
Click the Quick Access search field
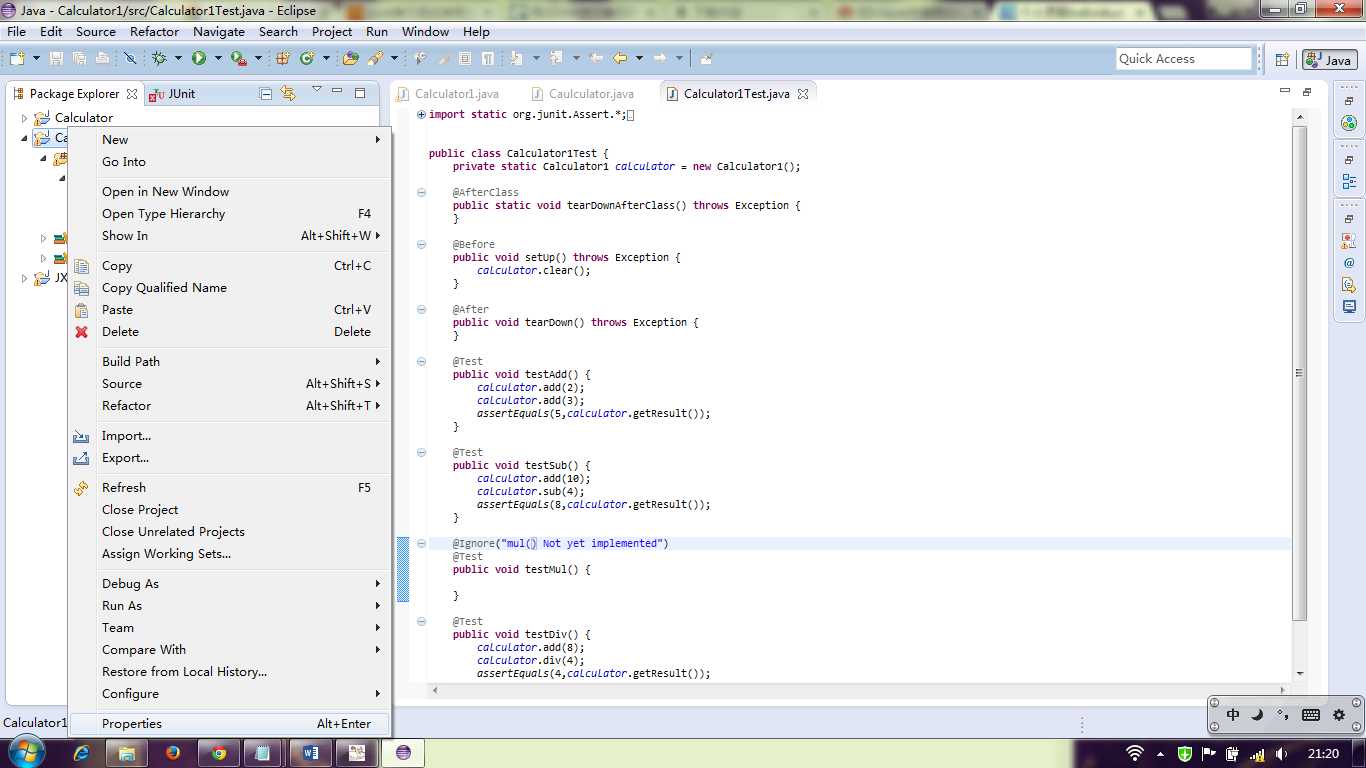[x=1184, y=59]
